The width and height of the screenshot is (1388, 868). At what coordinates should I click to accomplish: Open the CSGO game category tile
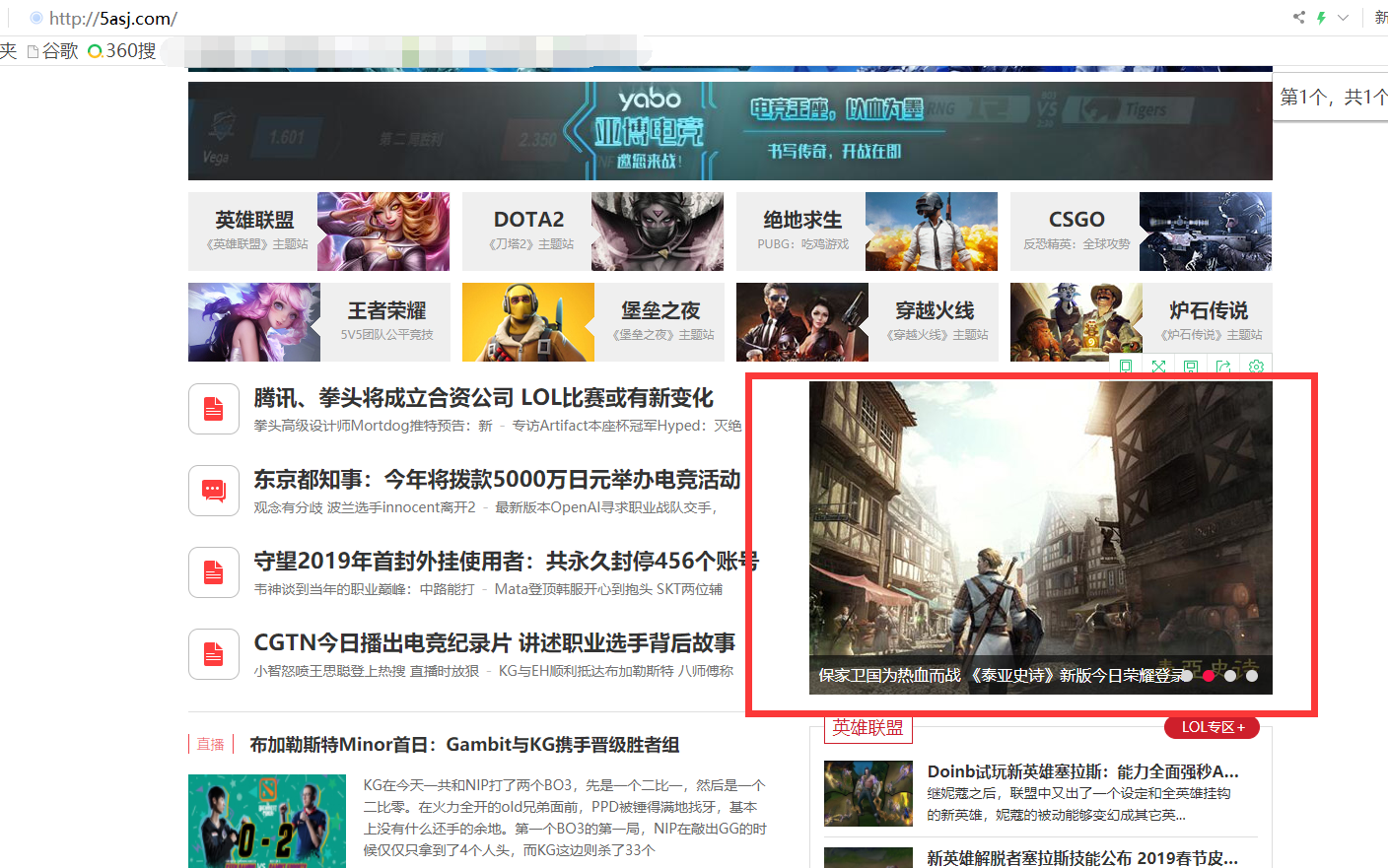tap(1141, 232)
